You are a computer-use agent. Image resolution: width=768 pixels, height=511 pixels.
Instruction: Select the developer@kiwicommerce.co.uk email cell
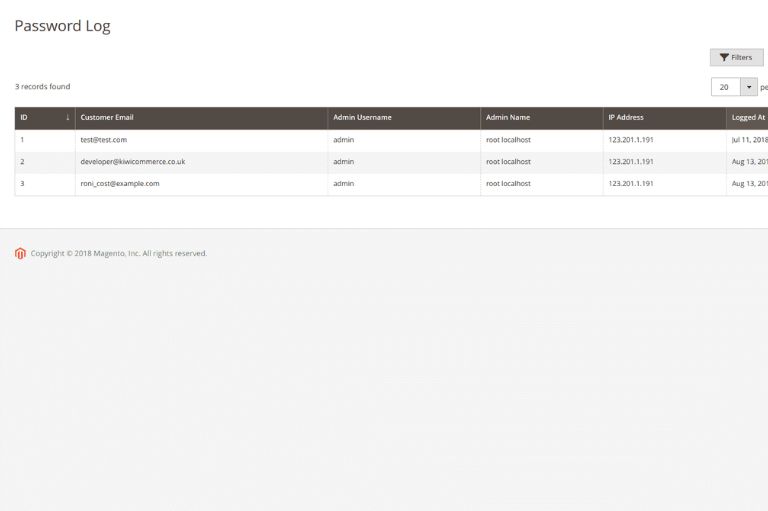click(133, 162)
